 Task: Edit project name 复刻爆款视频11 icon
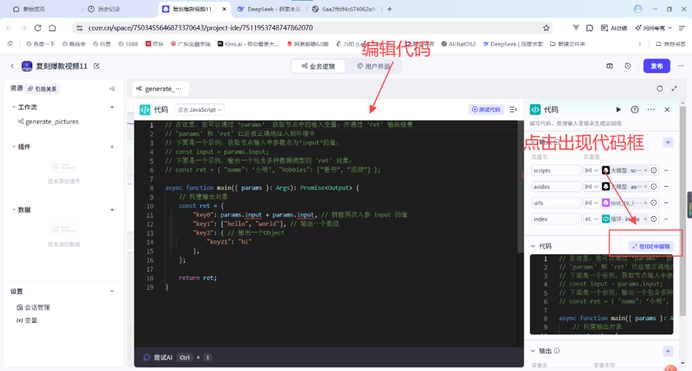96,66
